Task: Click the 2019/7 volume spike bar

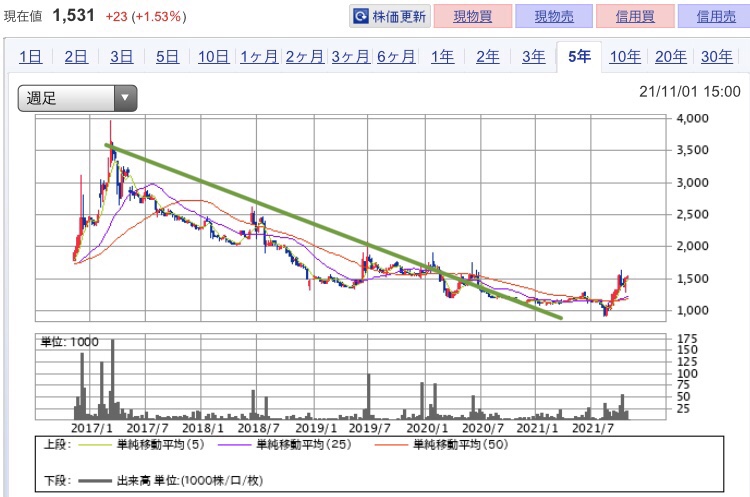Action: (368, 397)
